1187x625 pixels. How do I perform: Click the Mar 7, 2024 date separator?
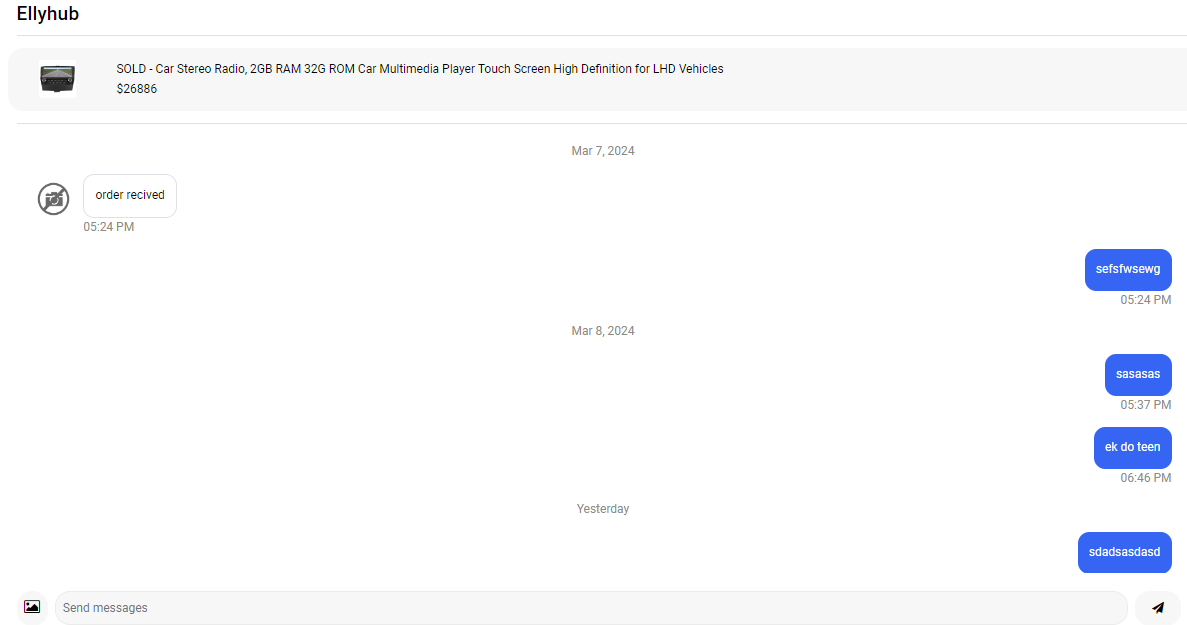pos(603,151)
